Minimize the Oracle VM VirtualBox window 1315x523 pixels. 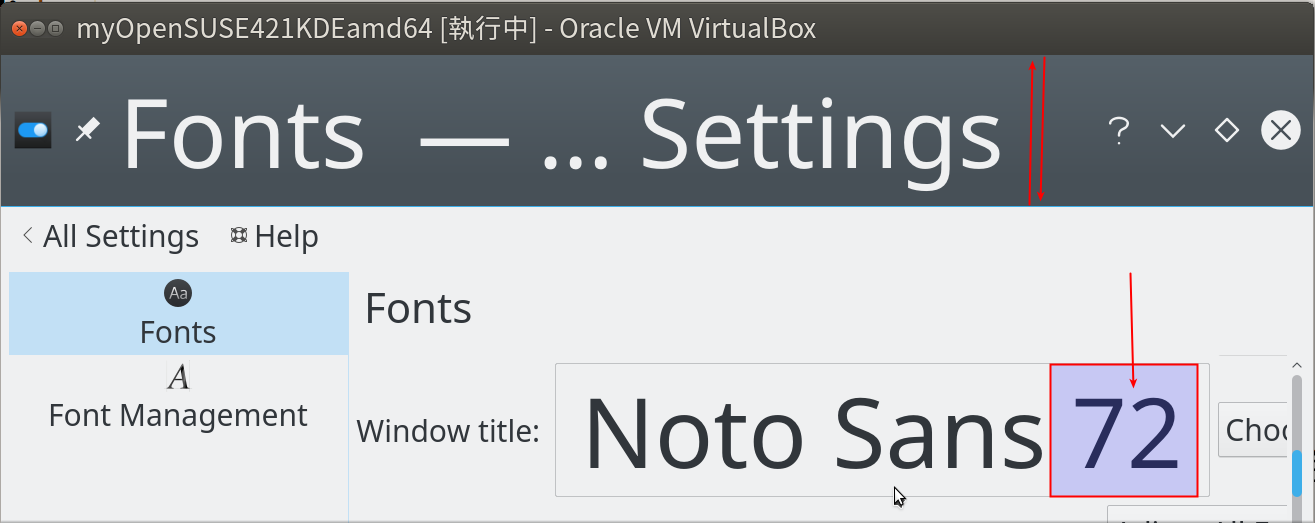[x=37, y=28]
